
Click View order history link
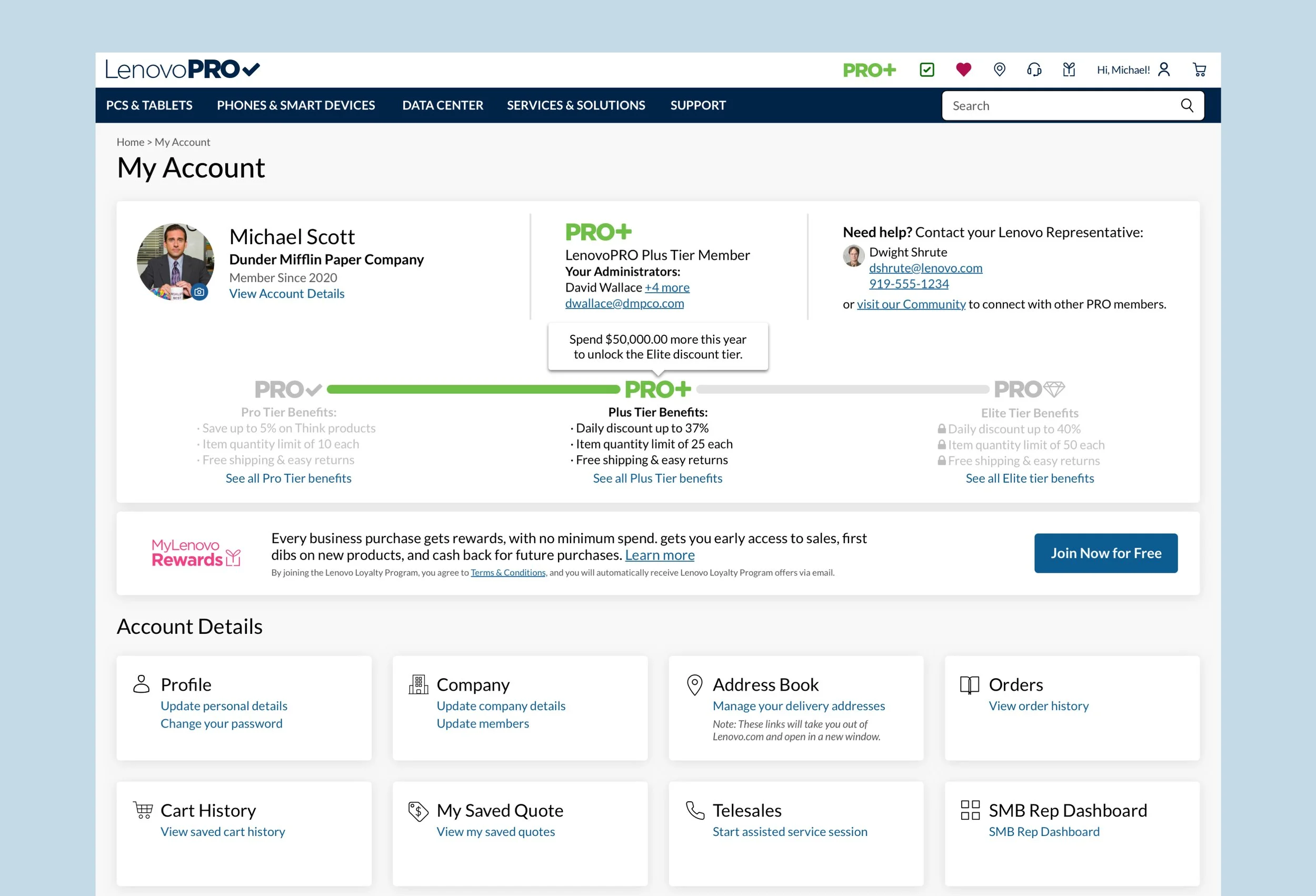1039,706
